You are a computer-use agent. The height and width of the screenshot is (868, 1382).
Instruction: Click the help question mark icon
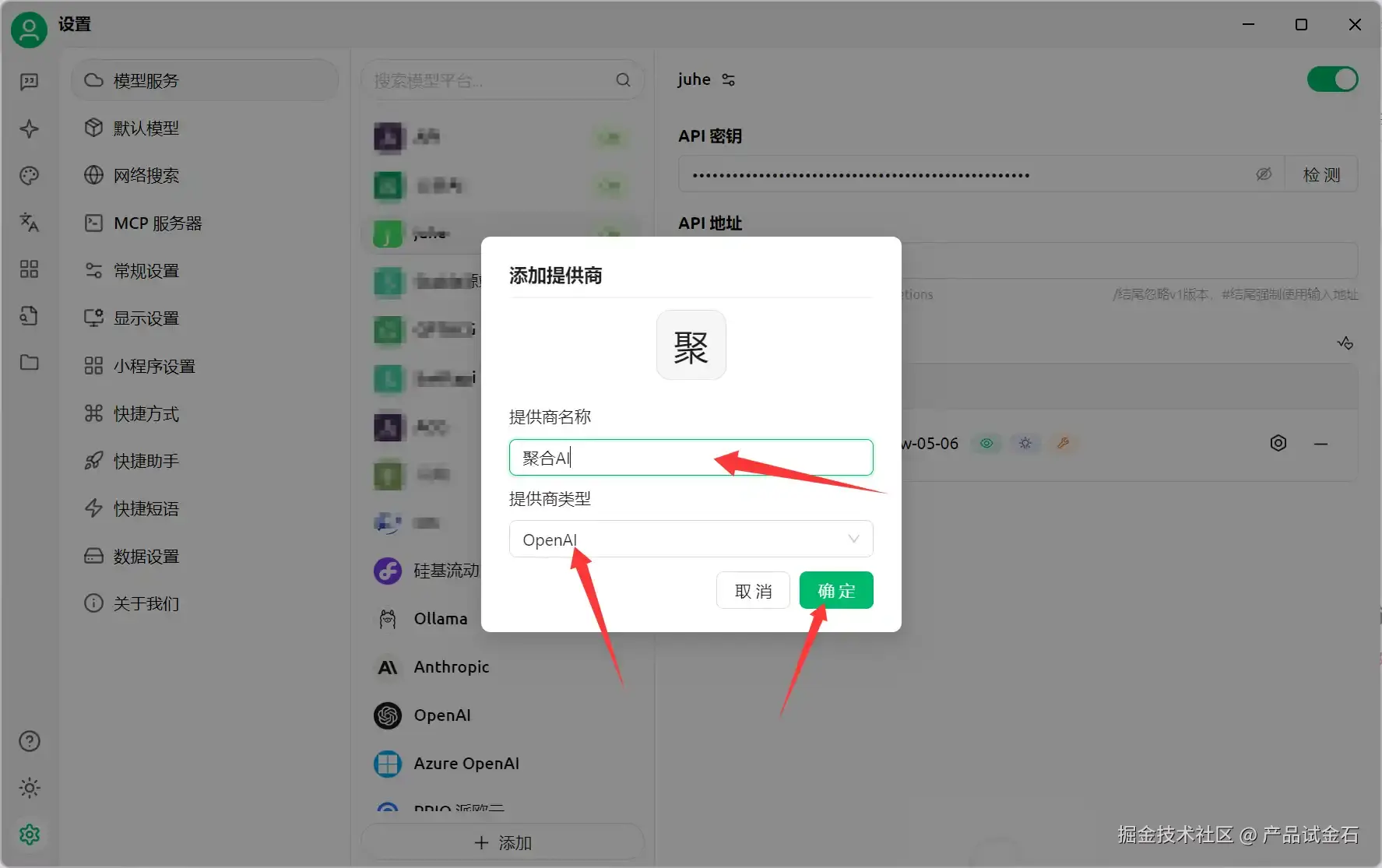click(29, 741)
